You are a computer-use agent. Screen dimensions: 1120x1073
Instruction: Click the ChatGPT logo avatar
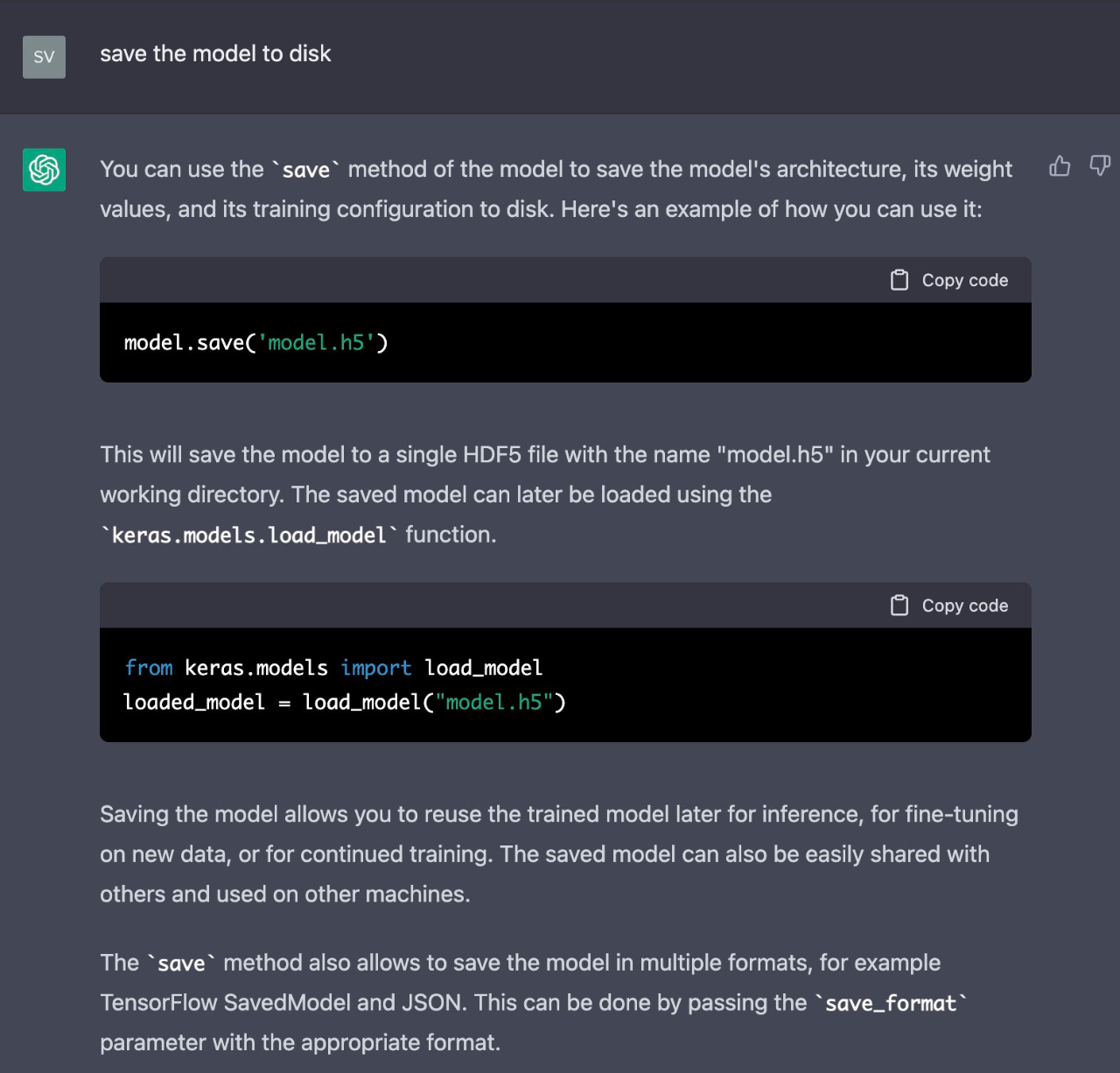click(44, 170)
